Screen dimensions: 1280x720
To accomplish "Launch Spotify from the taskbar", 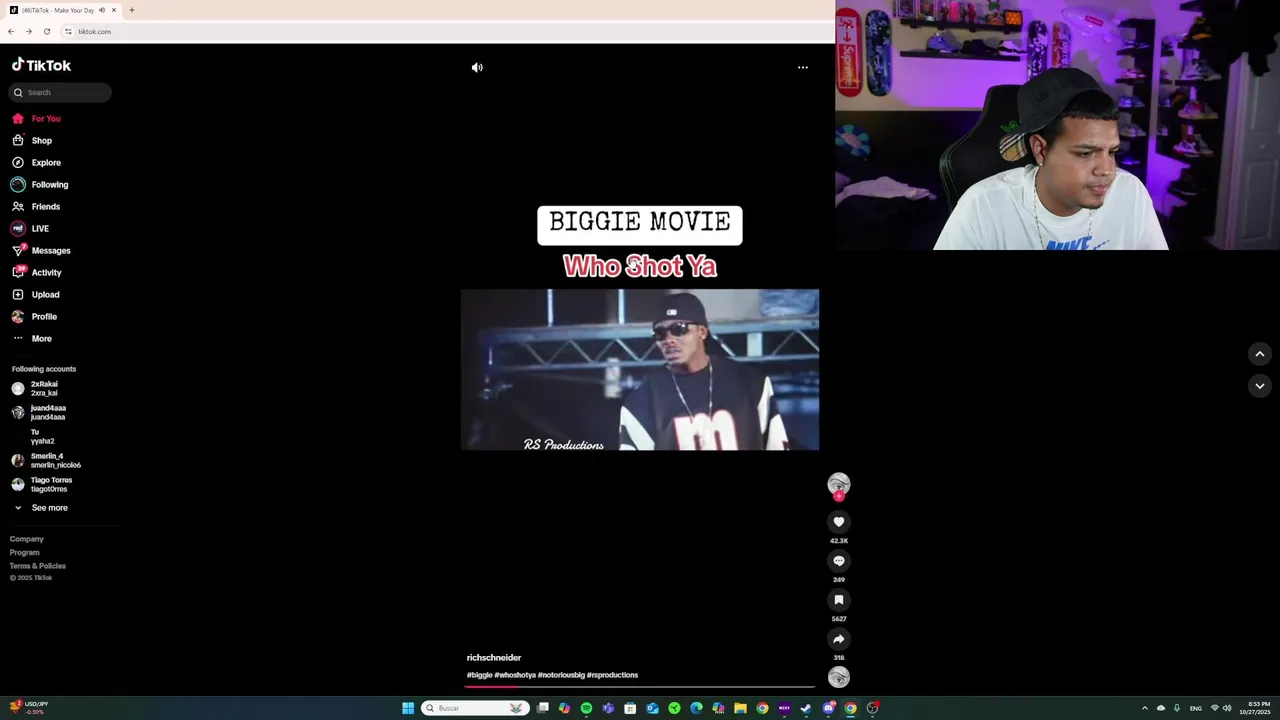I will coord(586,708).
